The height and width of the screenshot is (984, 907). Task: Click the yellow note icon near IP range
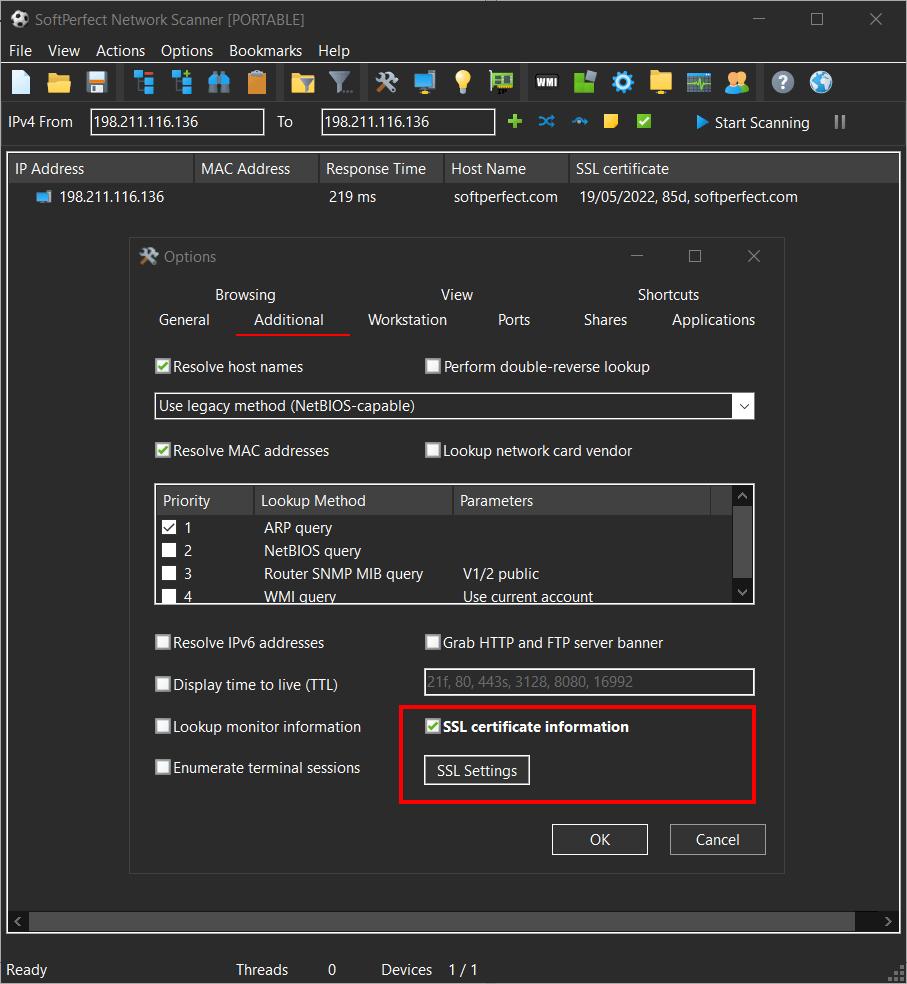611,121
